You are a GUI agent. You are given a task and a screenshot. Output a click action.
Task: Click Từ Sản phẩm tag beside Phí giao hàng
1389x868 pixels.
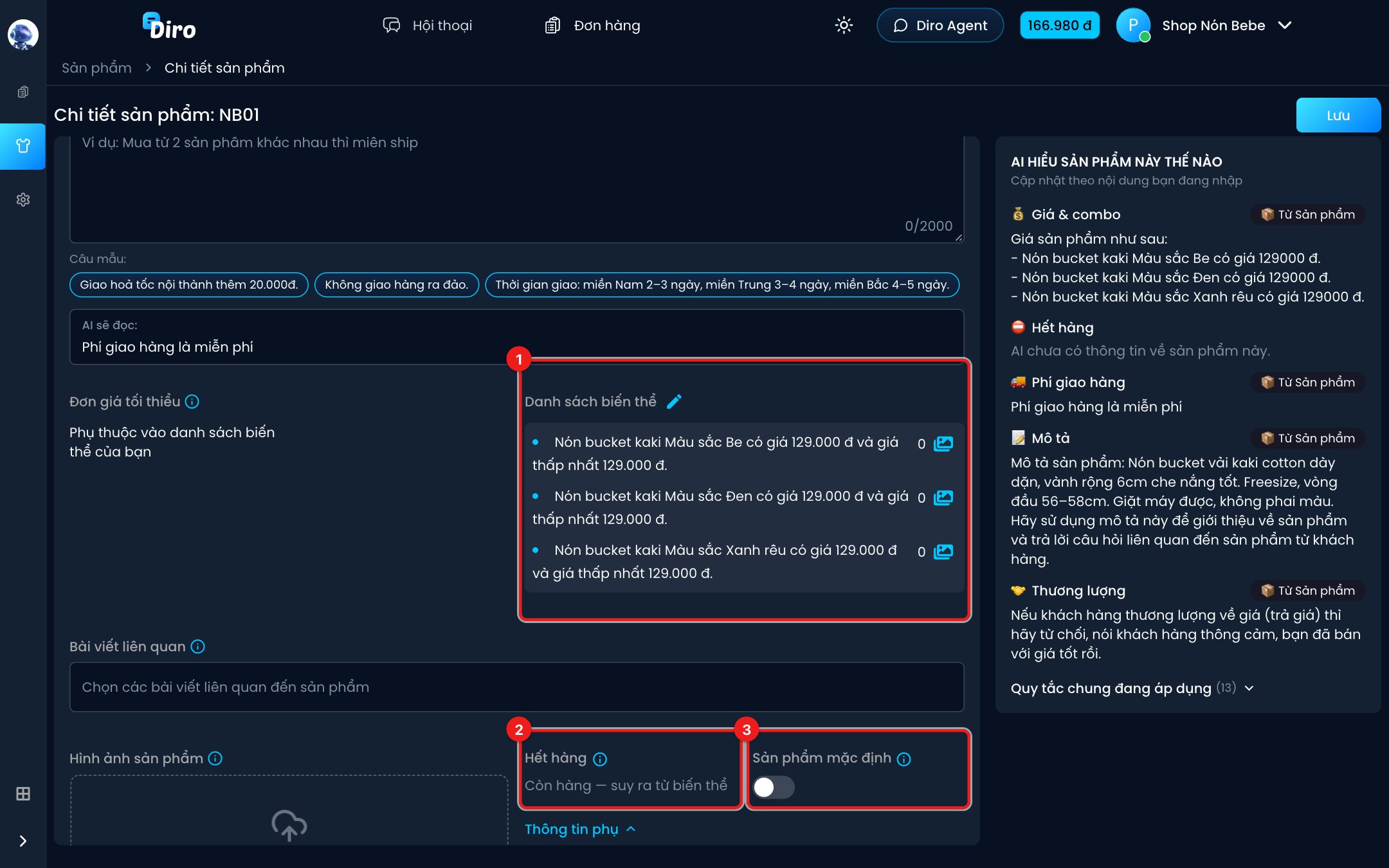coord(1307,382)
